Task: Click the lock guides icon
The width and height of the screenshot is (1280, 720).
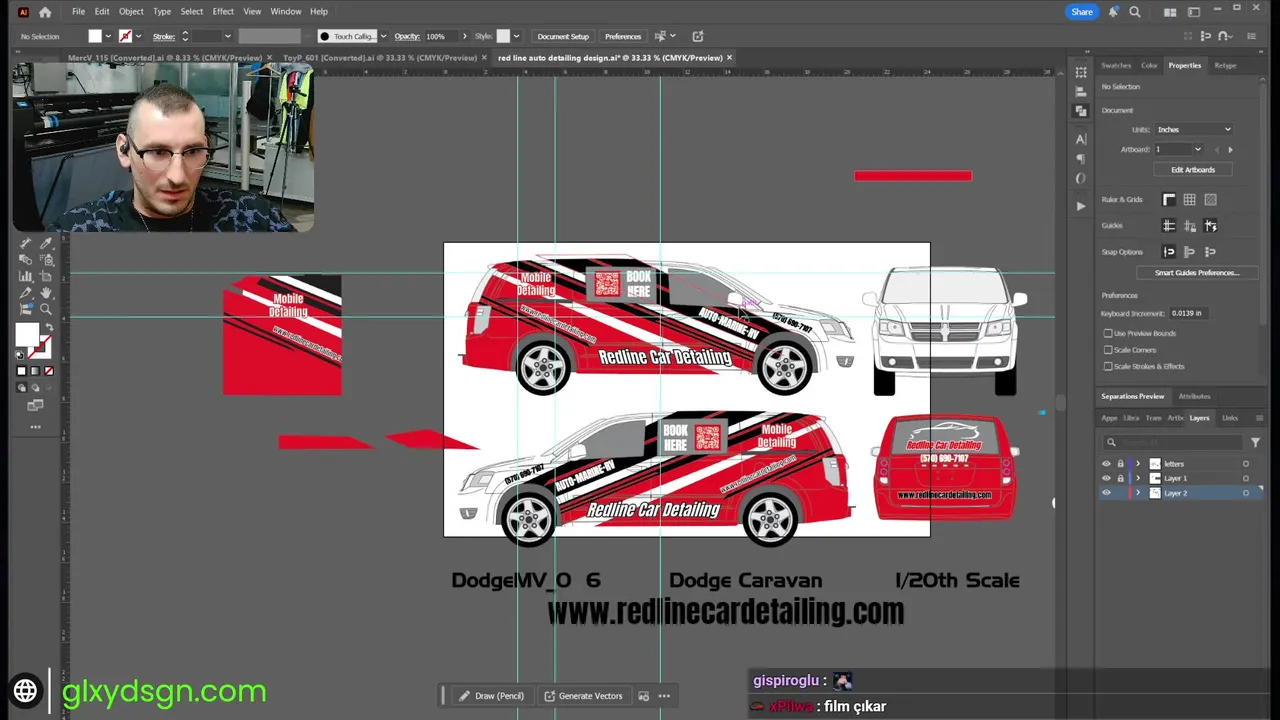Action: click(x=1189, y=226)
